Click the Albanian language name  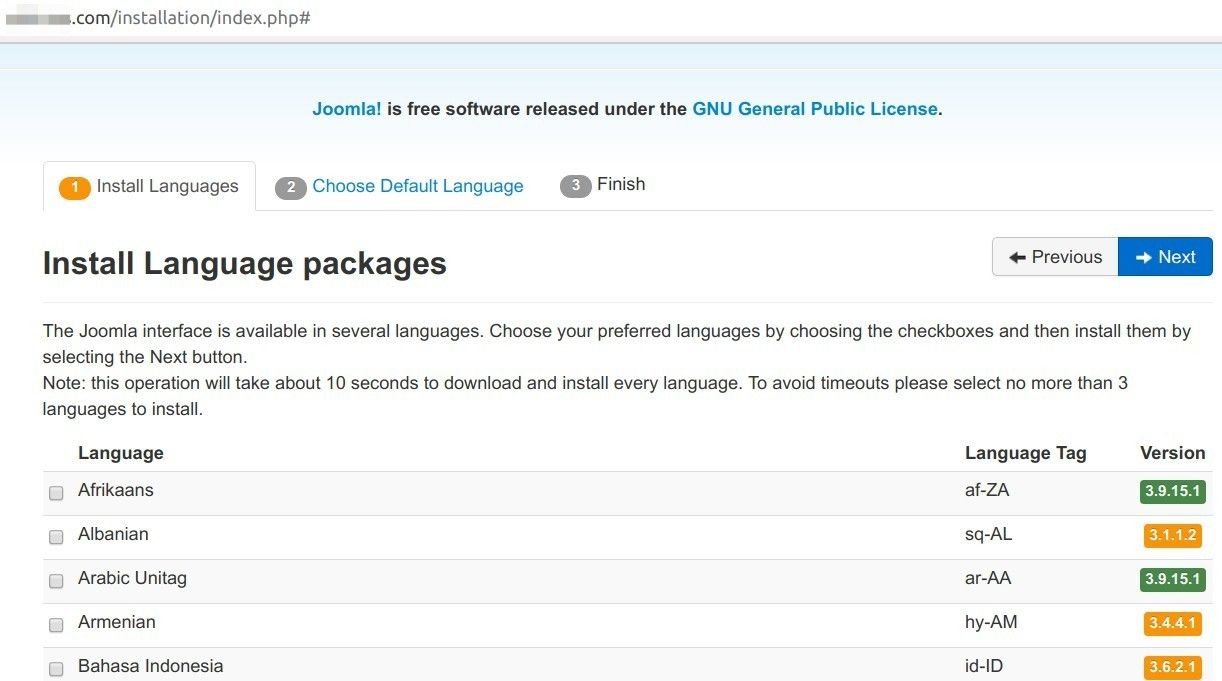[113, 534]
